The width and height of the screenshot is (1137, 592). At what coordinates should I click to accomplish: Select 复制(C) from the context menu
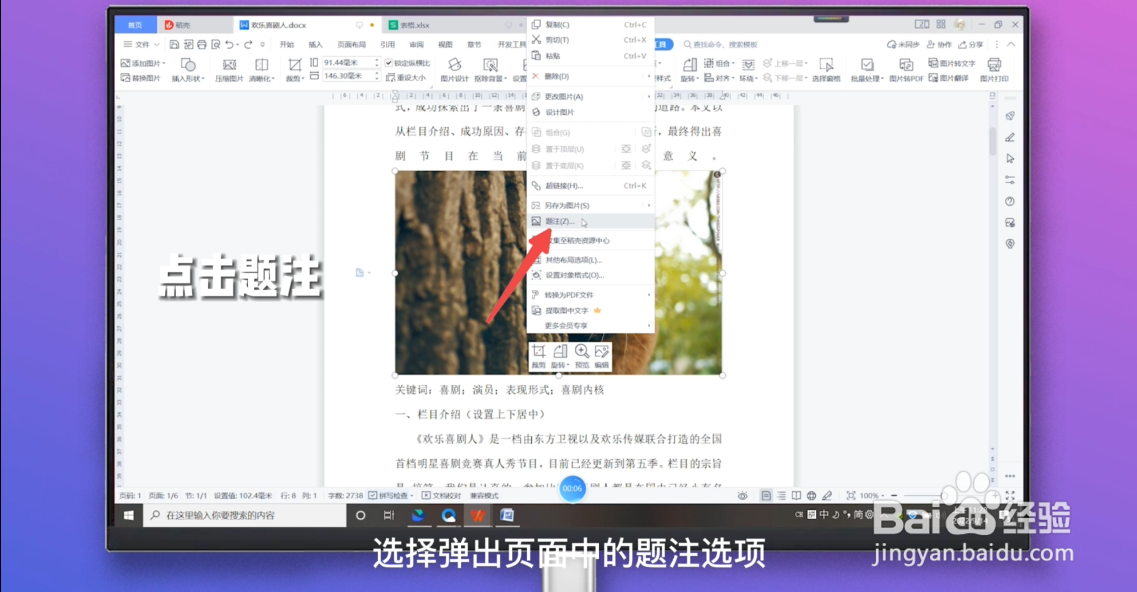tap(591, 25)
